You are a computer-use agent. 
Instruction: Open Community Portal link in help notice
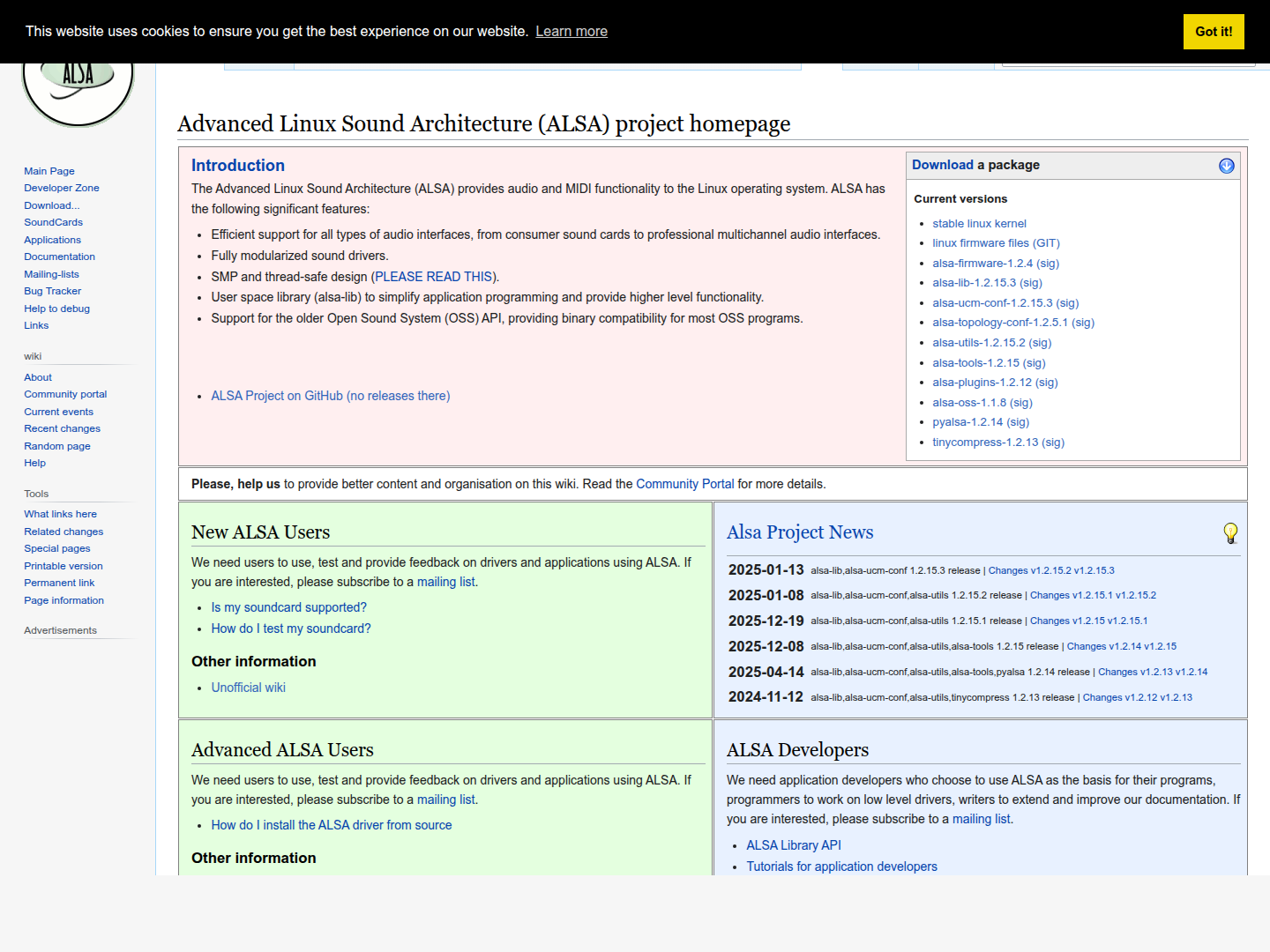pos(685,484)
